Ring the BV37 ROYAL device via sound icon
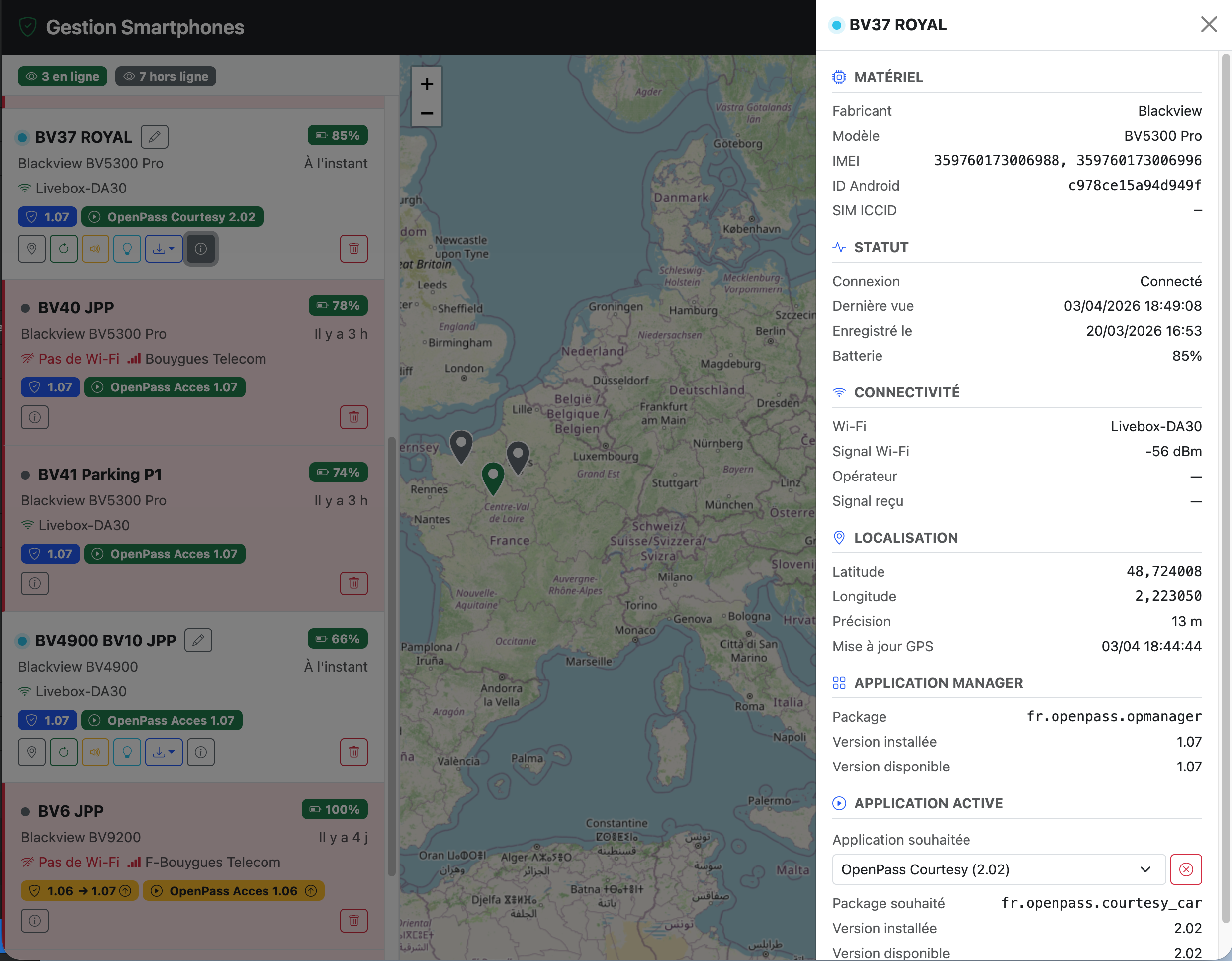Viewport: 1232px width, 961px height. tap(95, 249)
